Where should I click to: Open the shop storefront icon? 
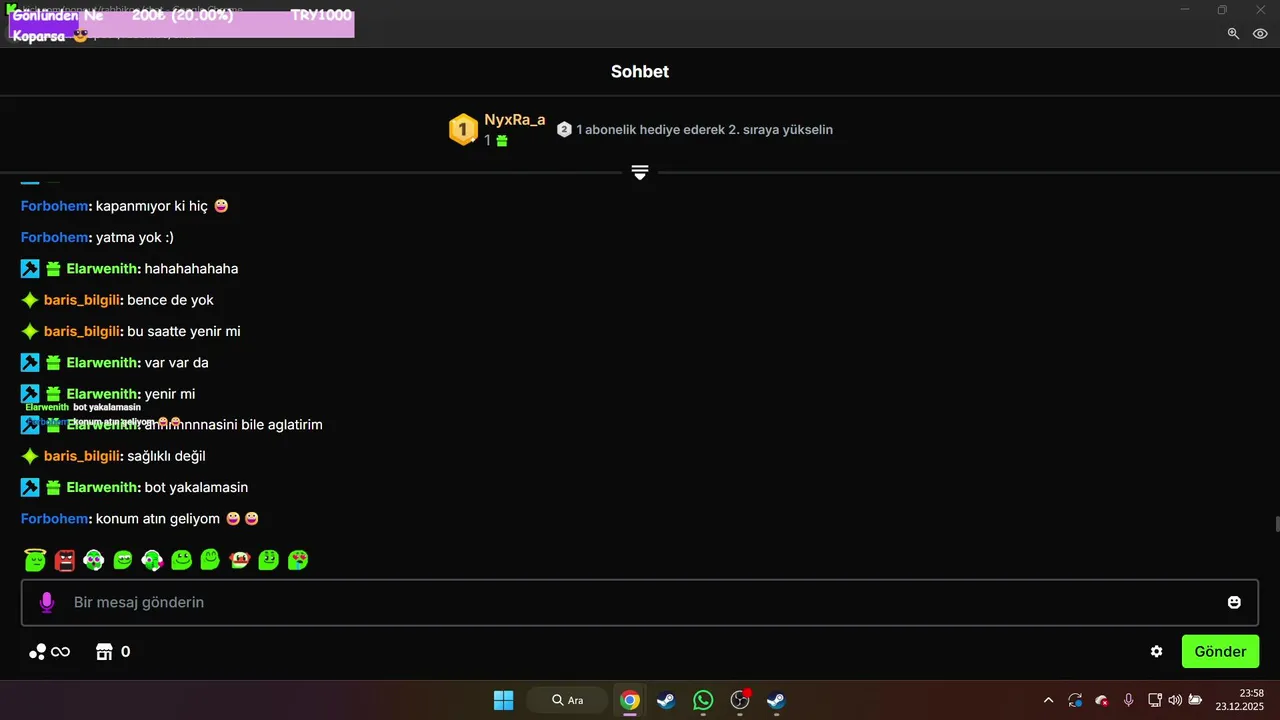point(104,652)
